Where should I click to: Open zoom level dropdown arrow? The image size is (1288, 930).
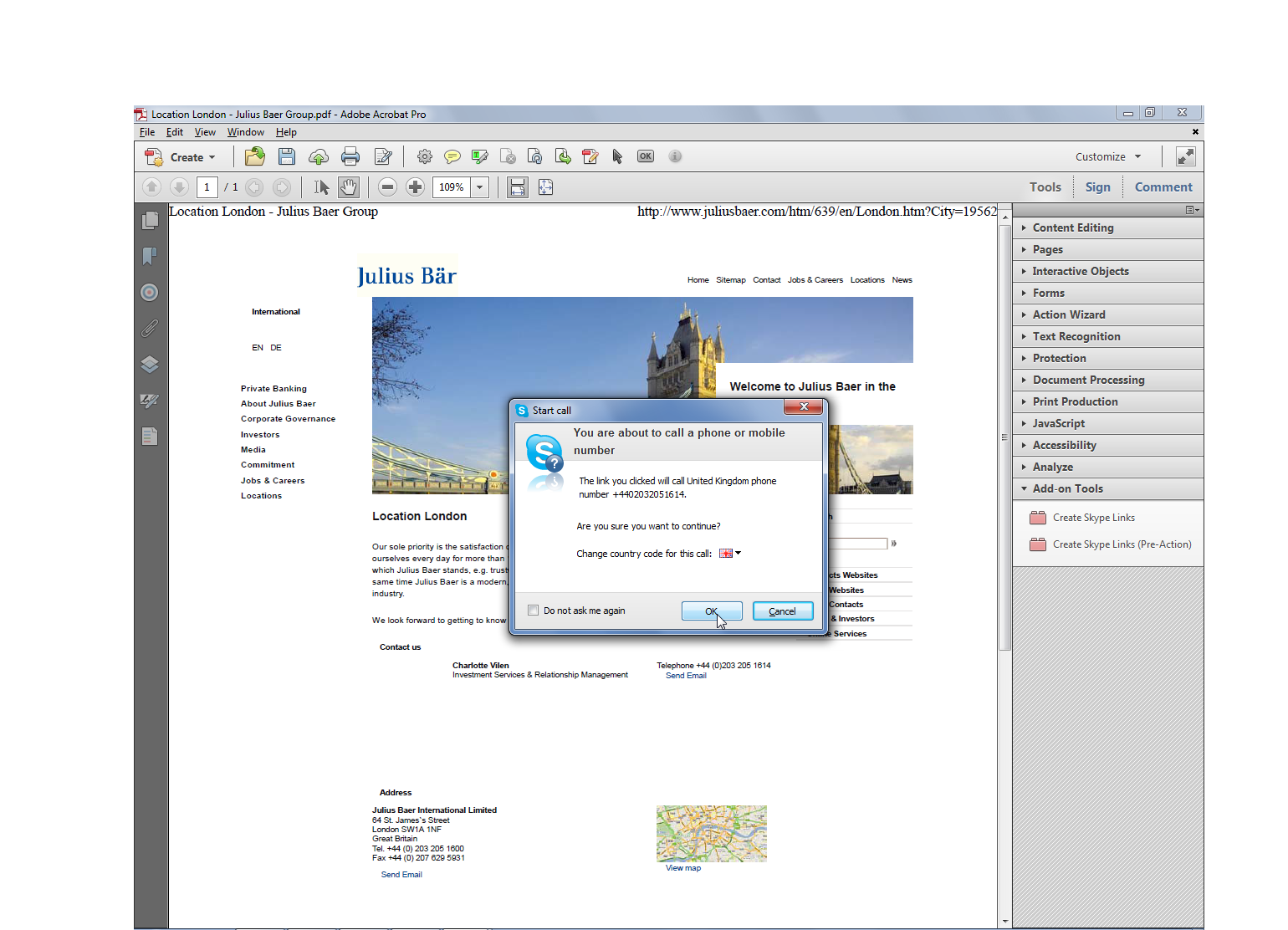pyautogui.click(x=480, y=187)
